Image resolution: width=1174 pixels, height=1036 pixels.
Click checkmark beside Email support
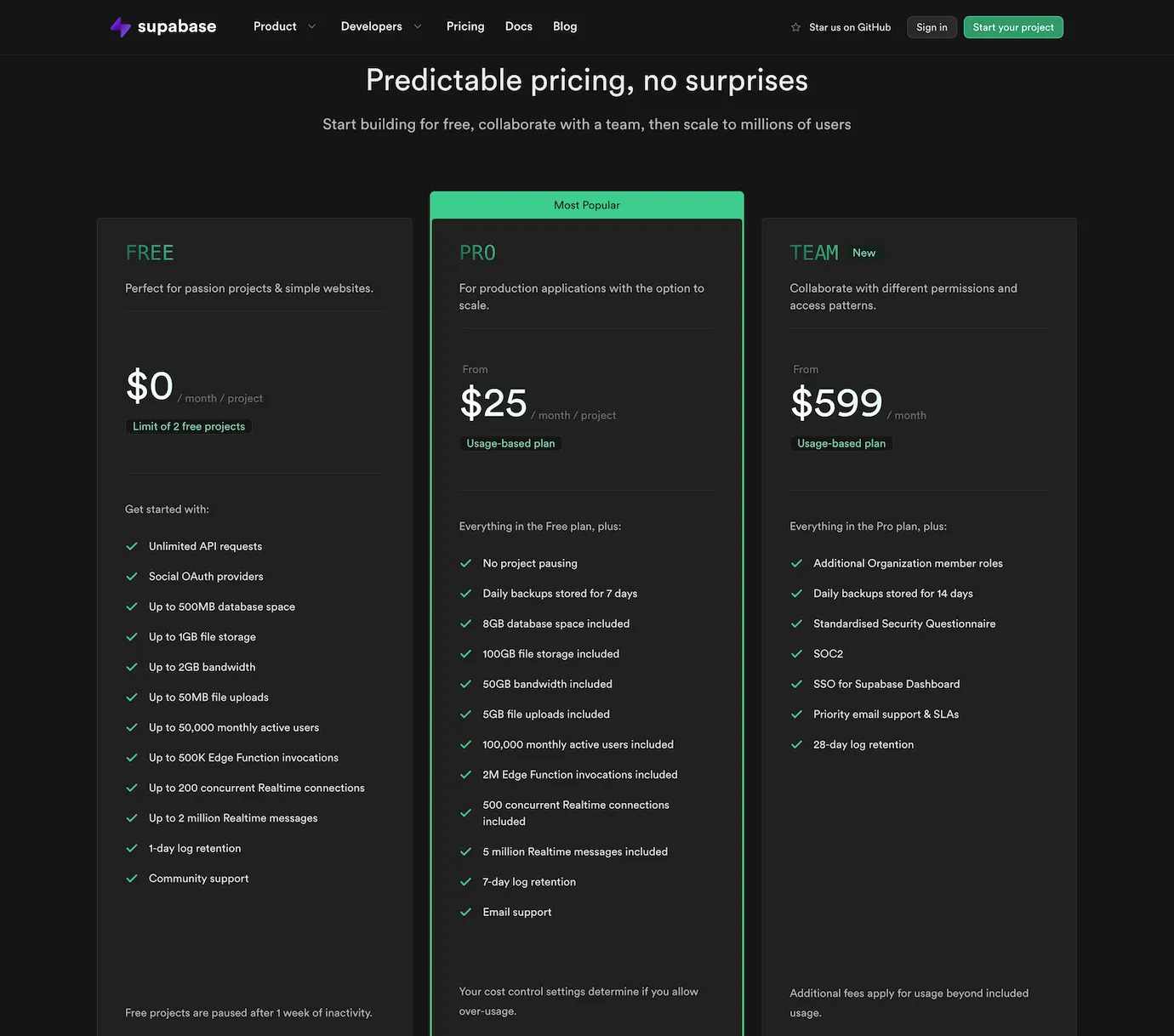pos(465,912)
